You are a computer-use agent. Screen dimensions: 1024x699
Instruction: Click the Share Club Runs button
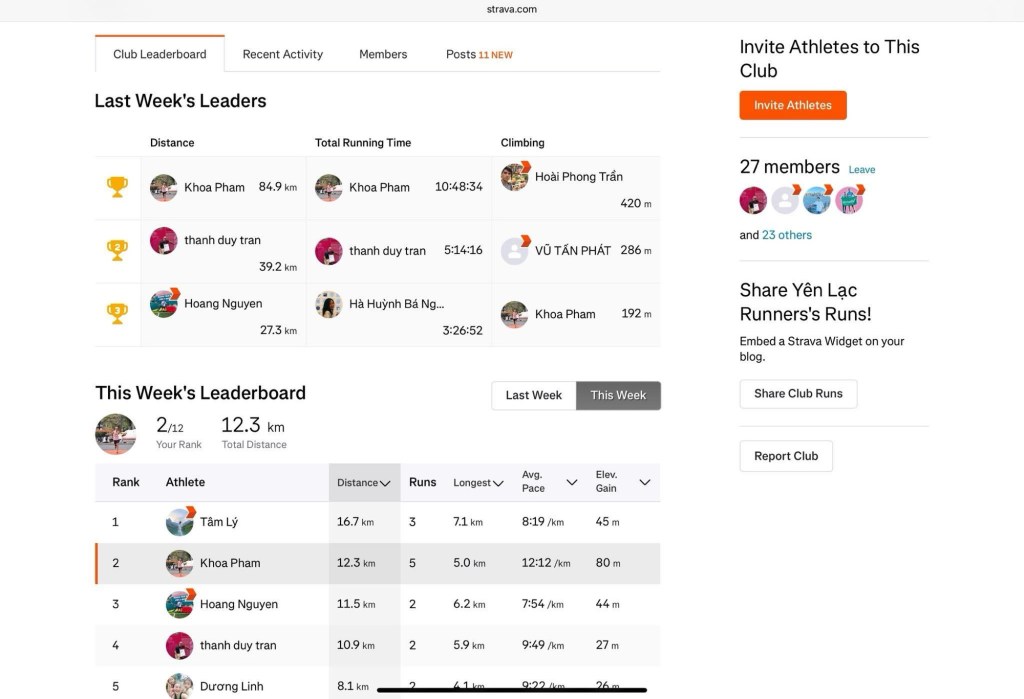tap(798, 394)
